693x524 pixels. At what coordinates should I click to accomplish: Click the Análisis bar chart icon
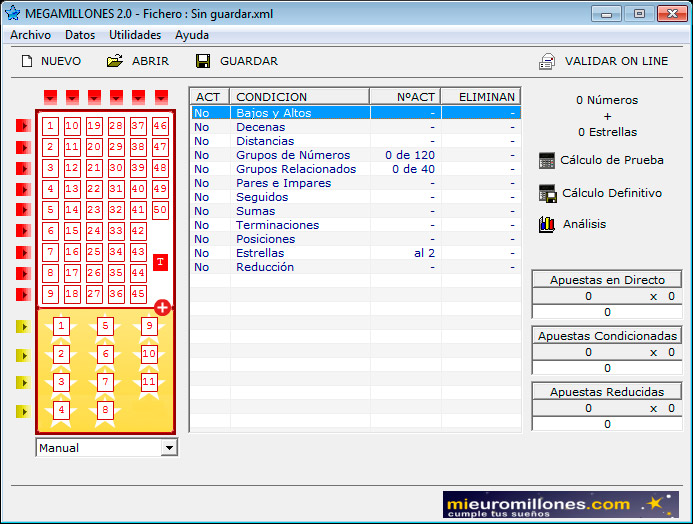pyautogui.click(x=547, y=224)
